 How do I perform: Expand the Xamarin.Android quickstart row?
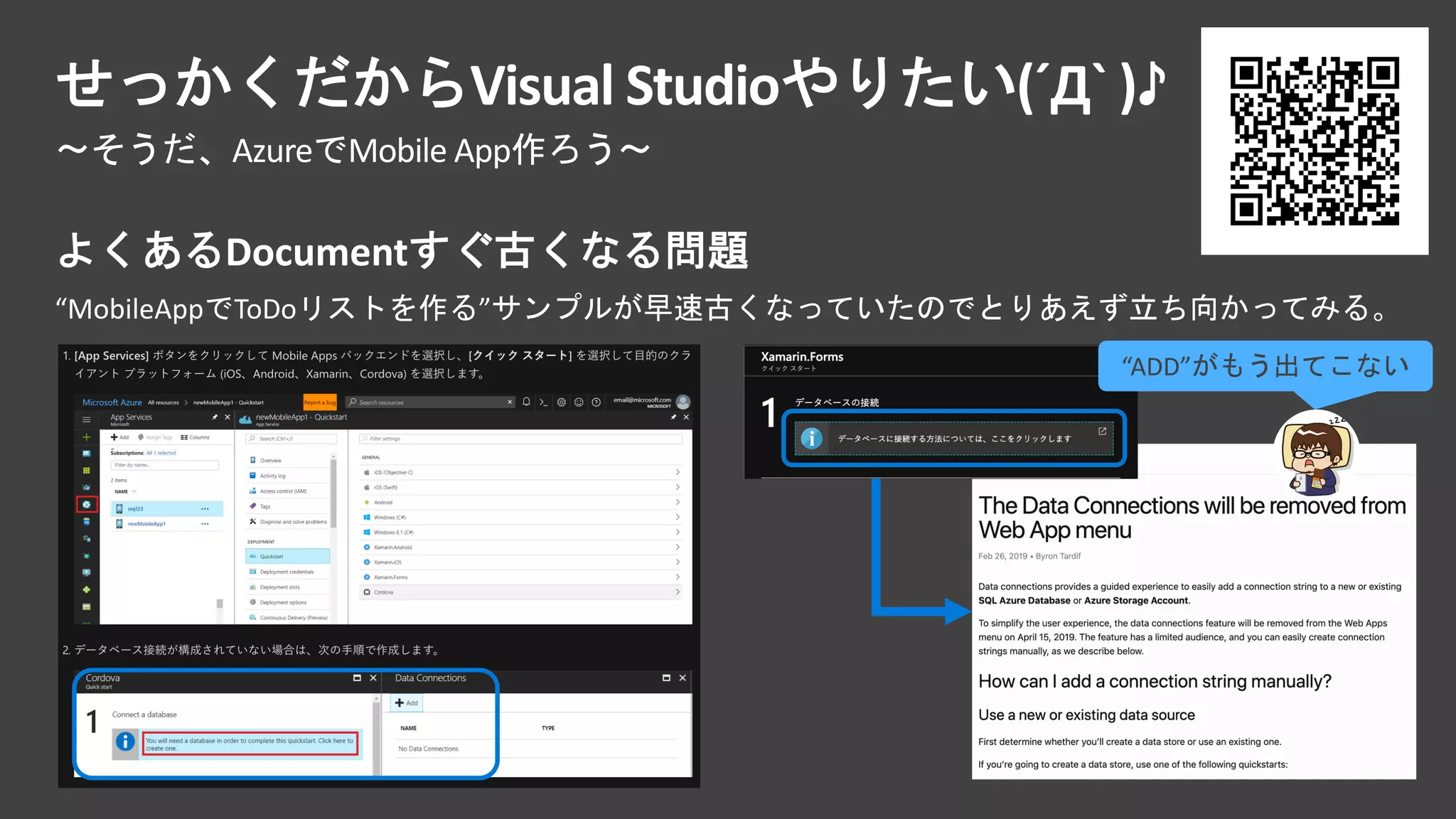[522, 547]
